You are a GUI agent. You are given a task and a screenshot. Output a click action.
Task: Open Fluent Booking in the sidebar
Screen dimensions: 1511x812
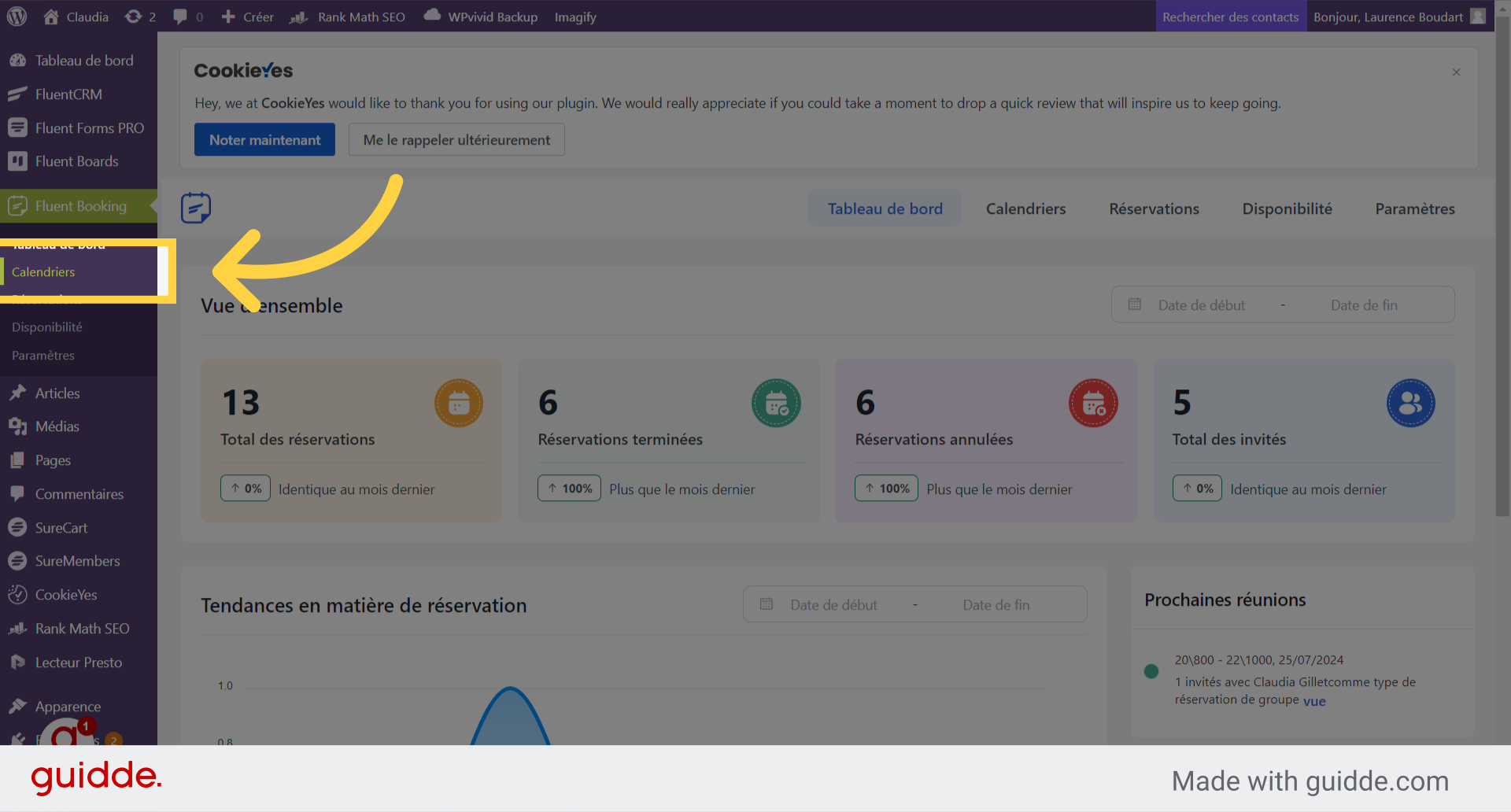79,206
